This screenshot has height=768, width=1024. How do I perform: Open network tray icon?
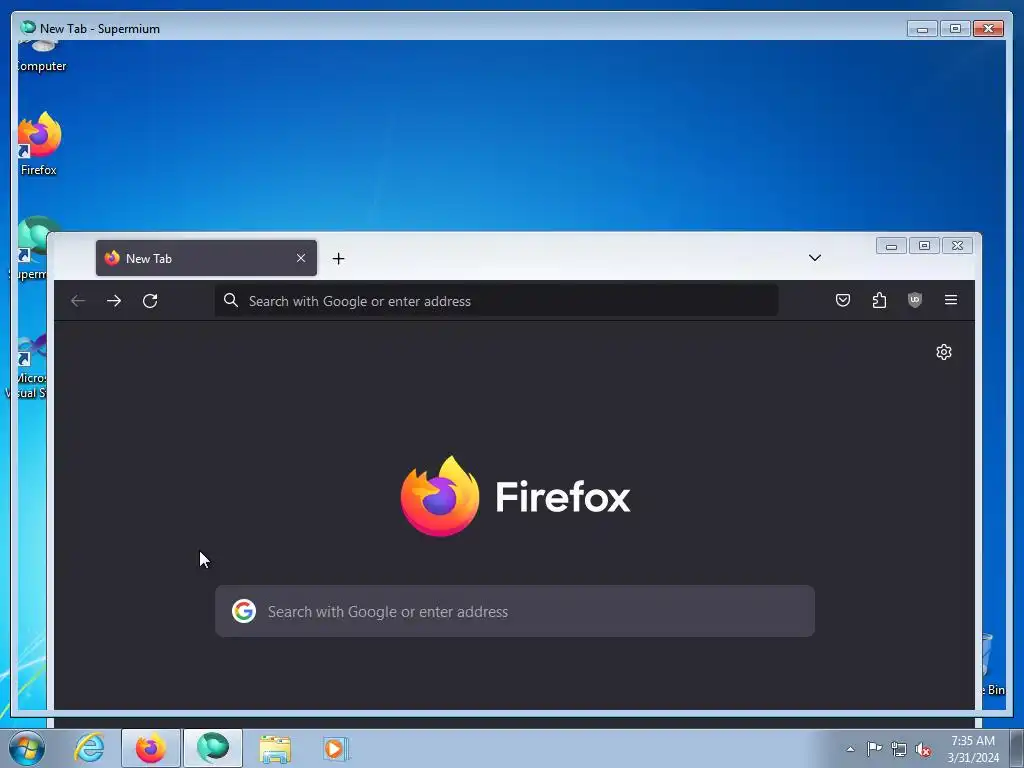pos(899,749)
